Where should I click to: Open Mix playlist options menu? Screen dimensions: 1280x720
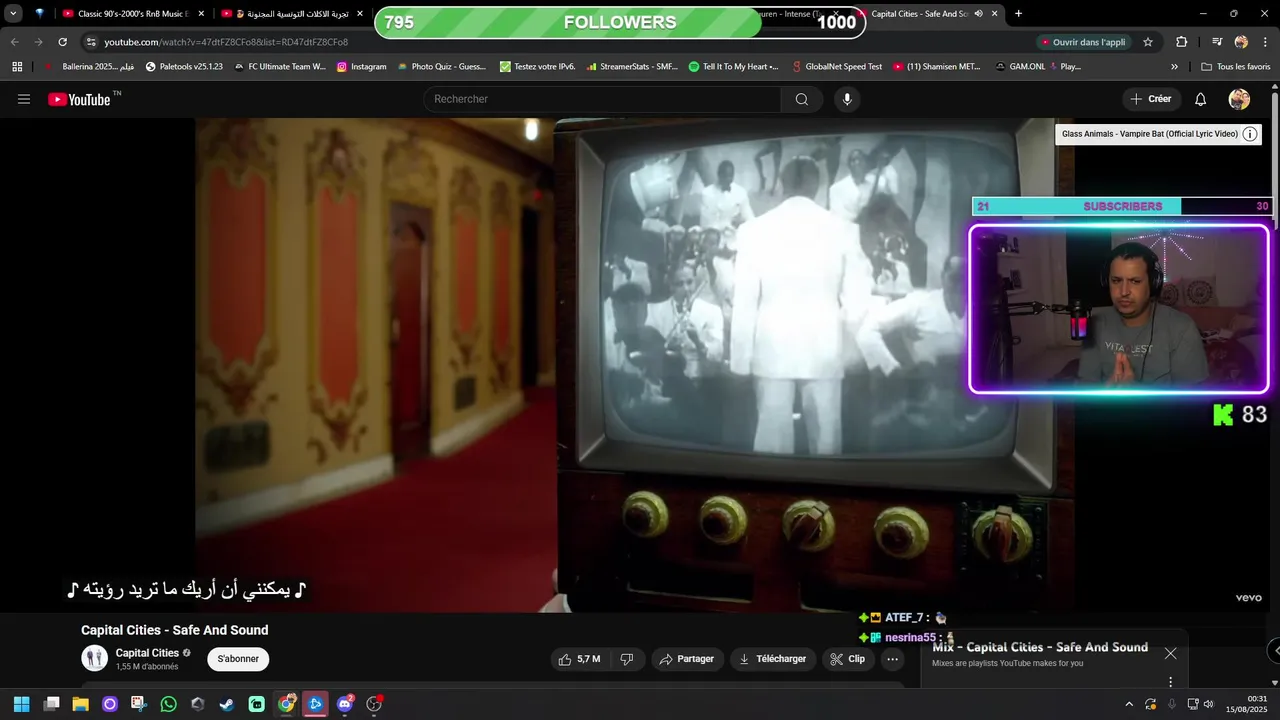click(1170, 682)
